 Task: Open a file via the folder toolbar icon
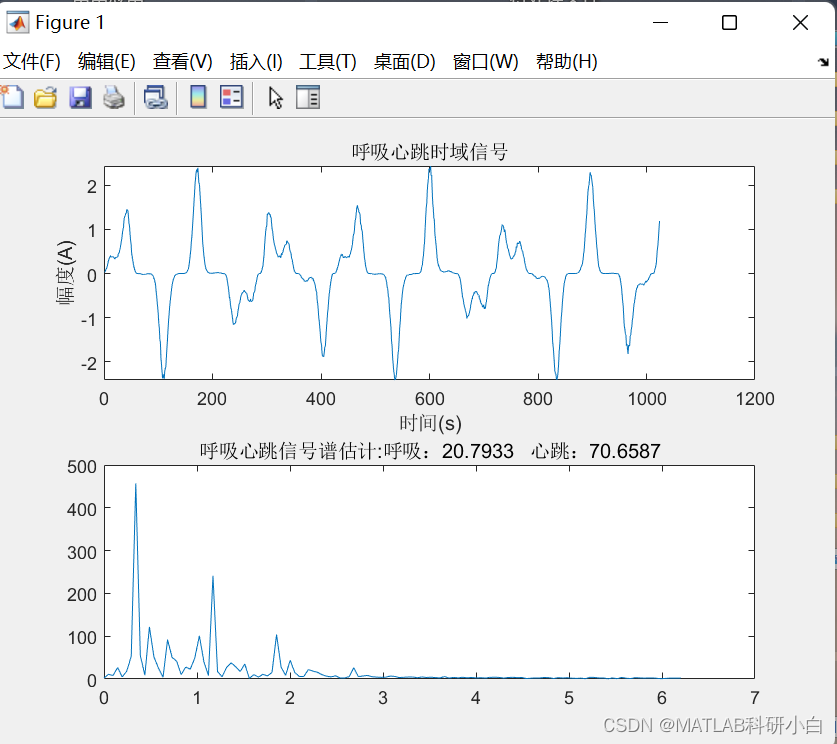44,97
